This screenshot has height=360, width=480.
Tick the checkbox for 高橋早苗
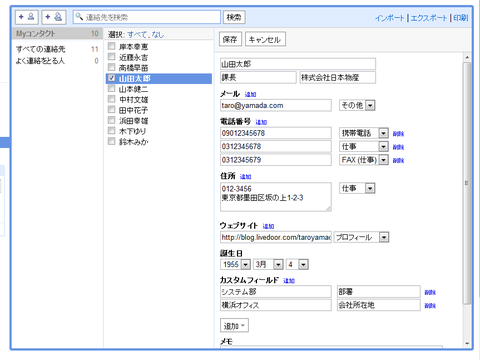[x=111, y=68]
